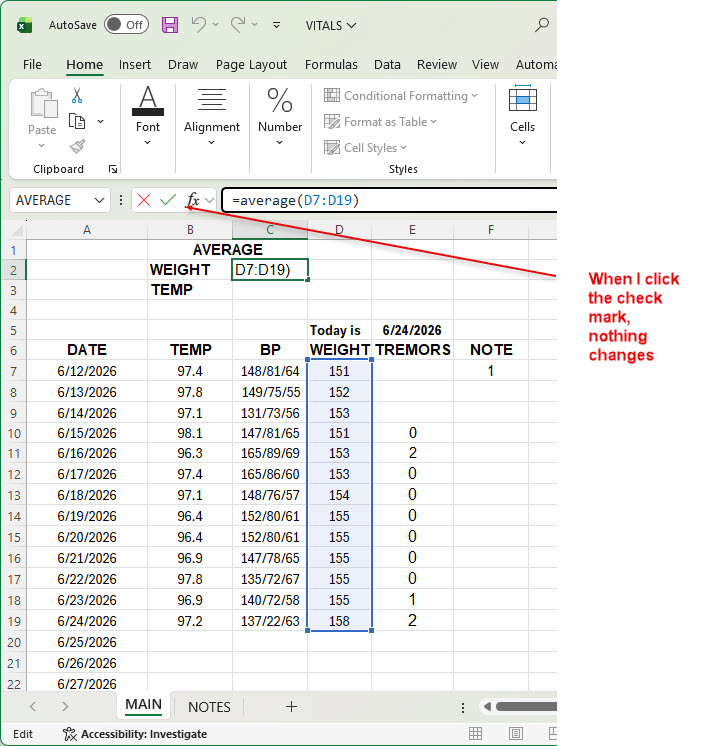Click the 6/24/2026 cell next to Today is

[412, 330]
